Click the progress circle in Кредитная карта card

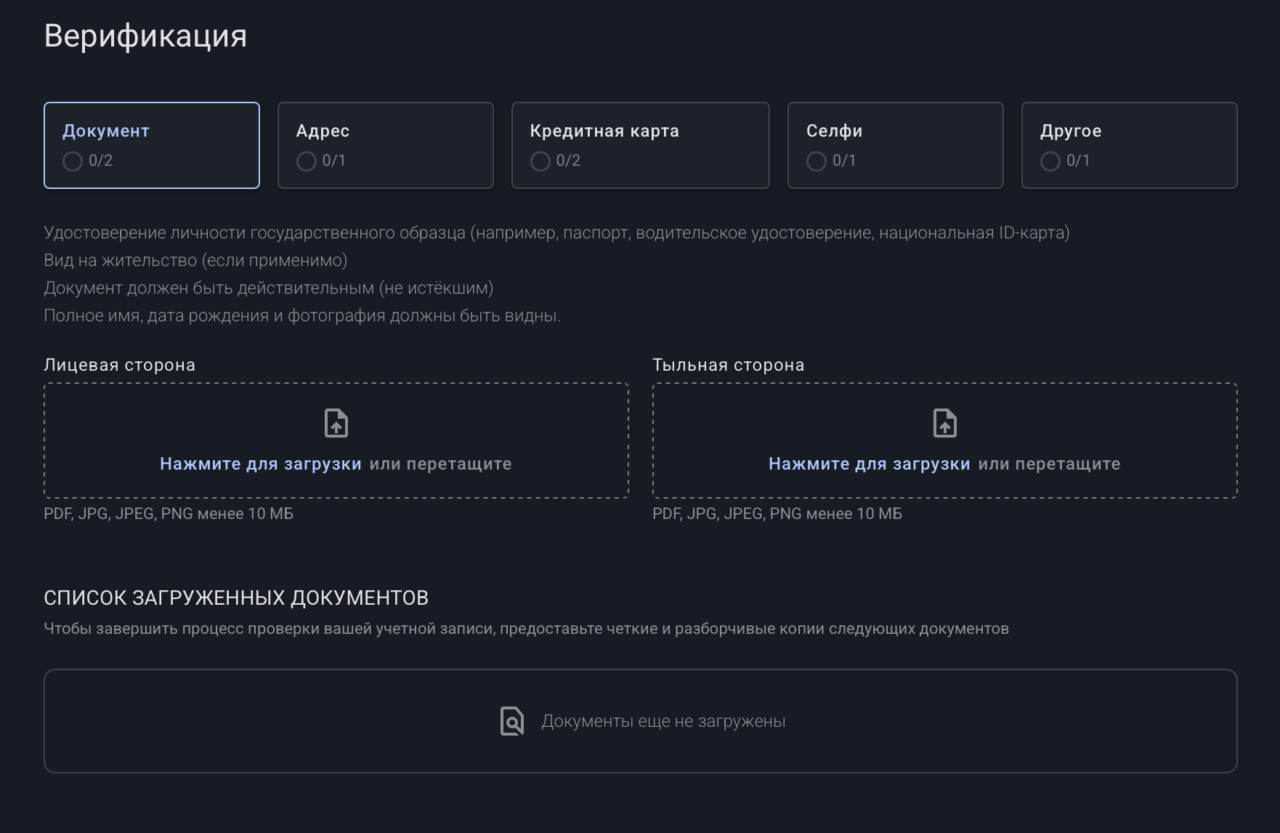point(540,161)
